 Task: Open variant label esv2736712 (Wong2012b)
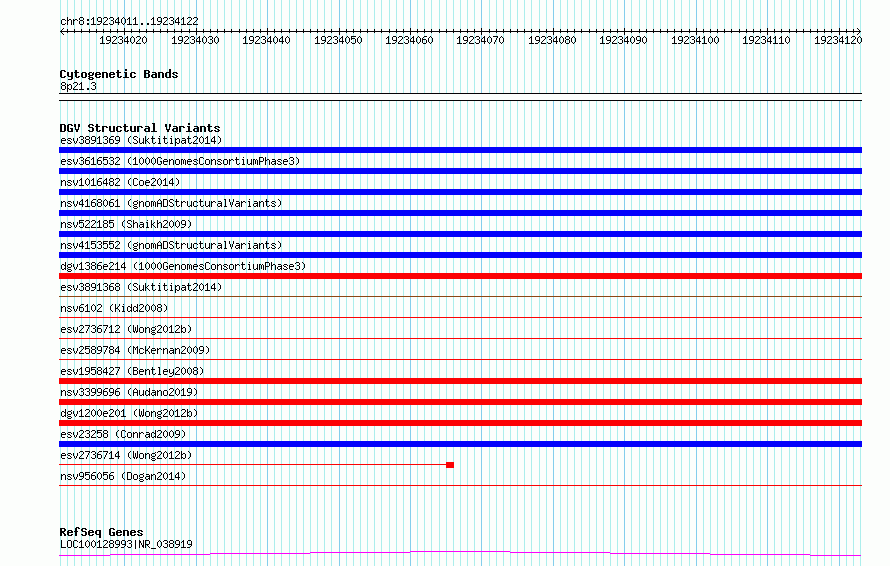tap(126, 329)
